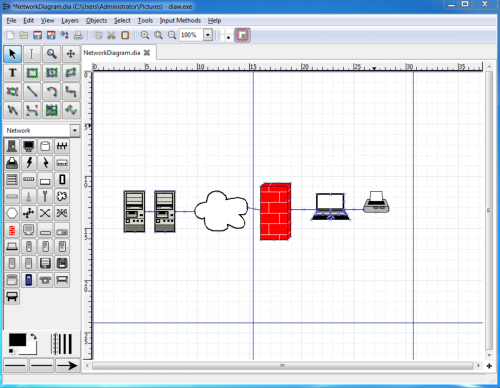Click the Cut scissors toolbar icon
This screenshot has height=388, width=500.
[111, 35]
